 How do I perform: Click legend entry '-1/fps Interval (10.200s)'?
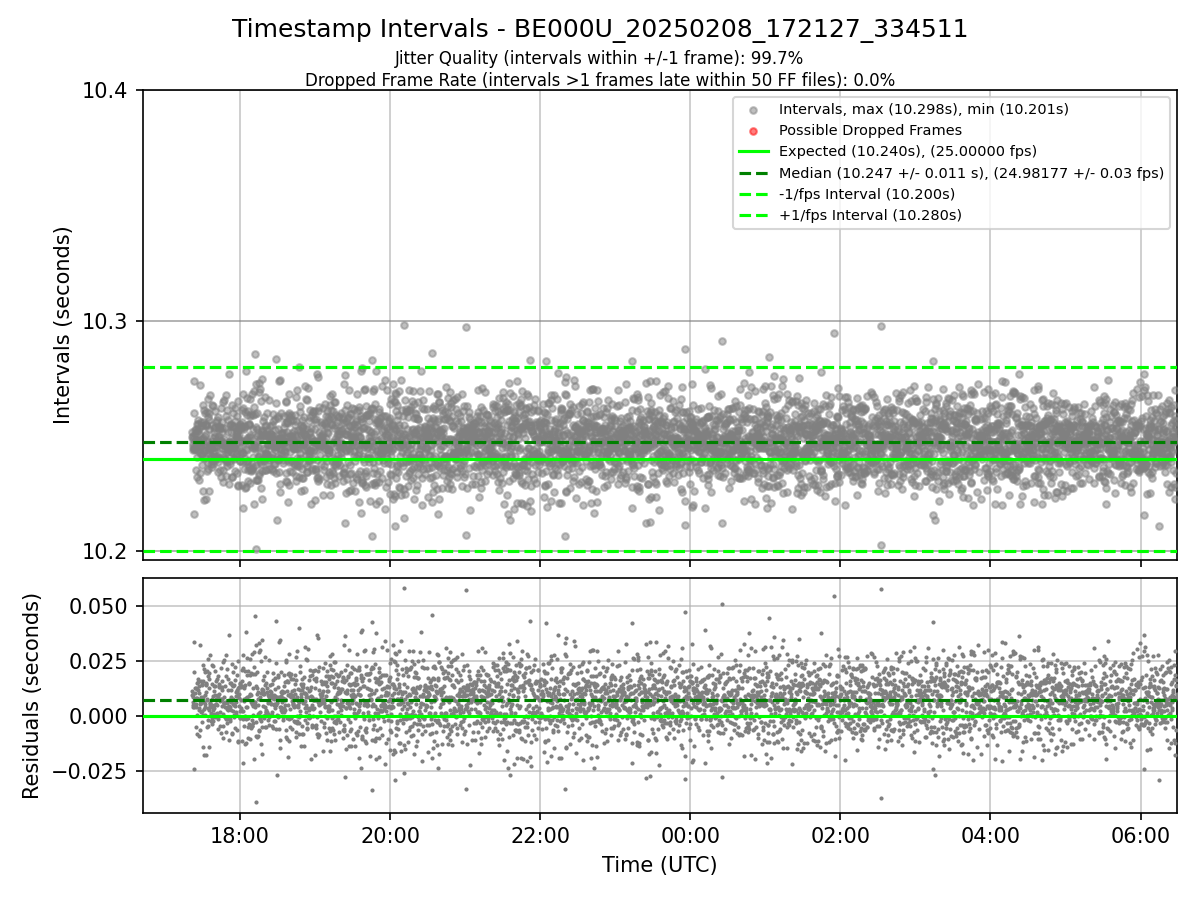(x=867, y=193)
